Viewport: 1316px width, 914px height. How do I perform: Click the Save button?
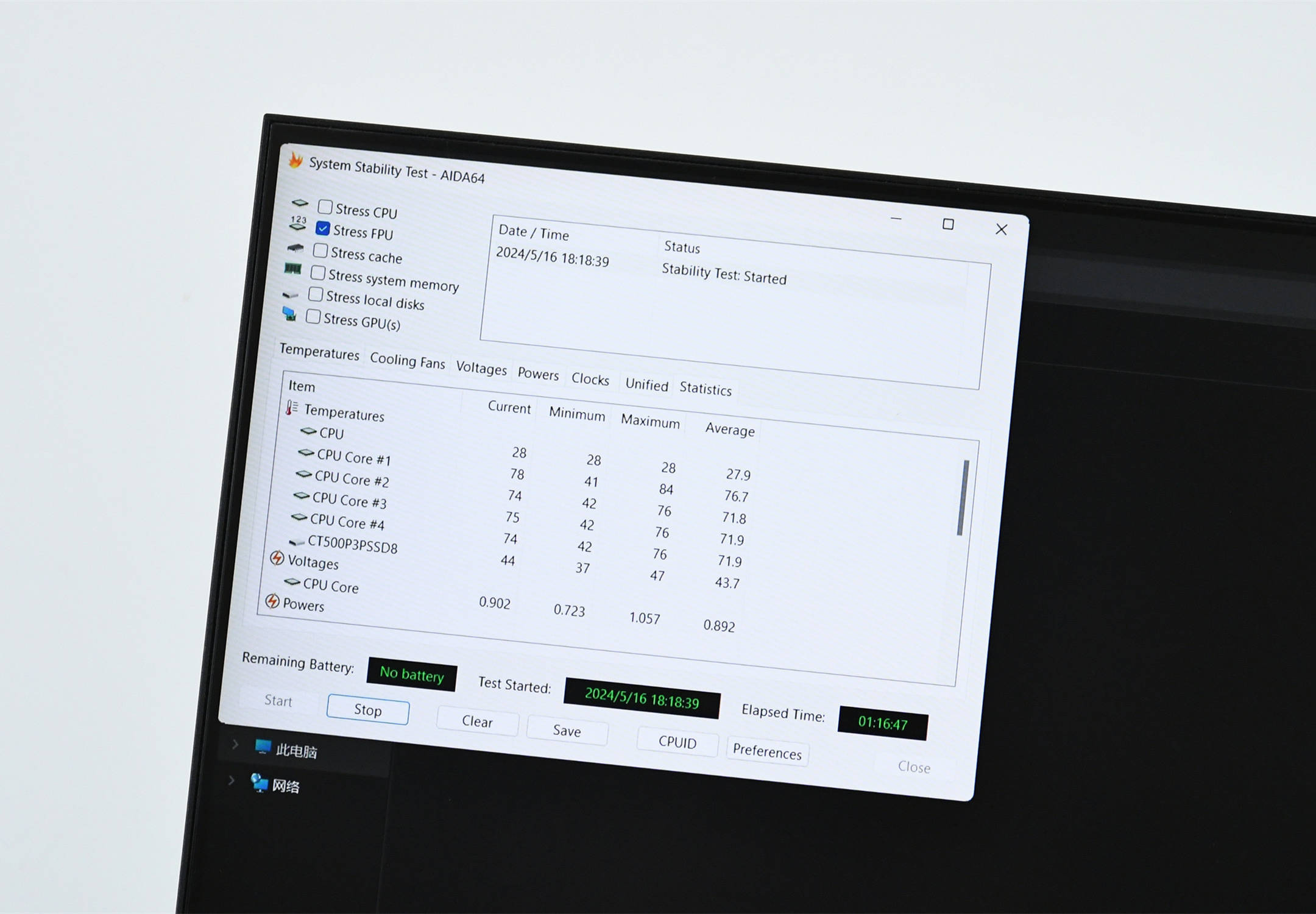(567, 731)
